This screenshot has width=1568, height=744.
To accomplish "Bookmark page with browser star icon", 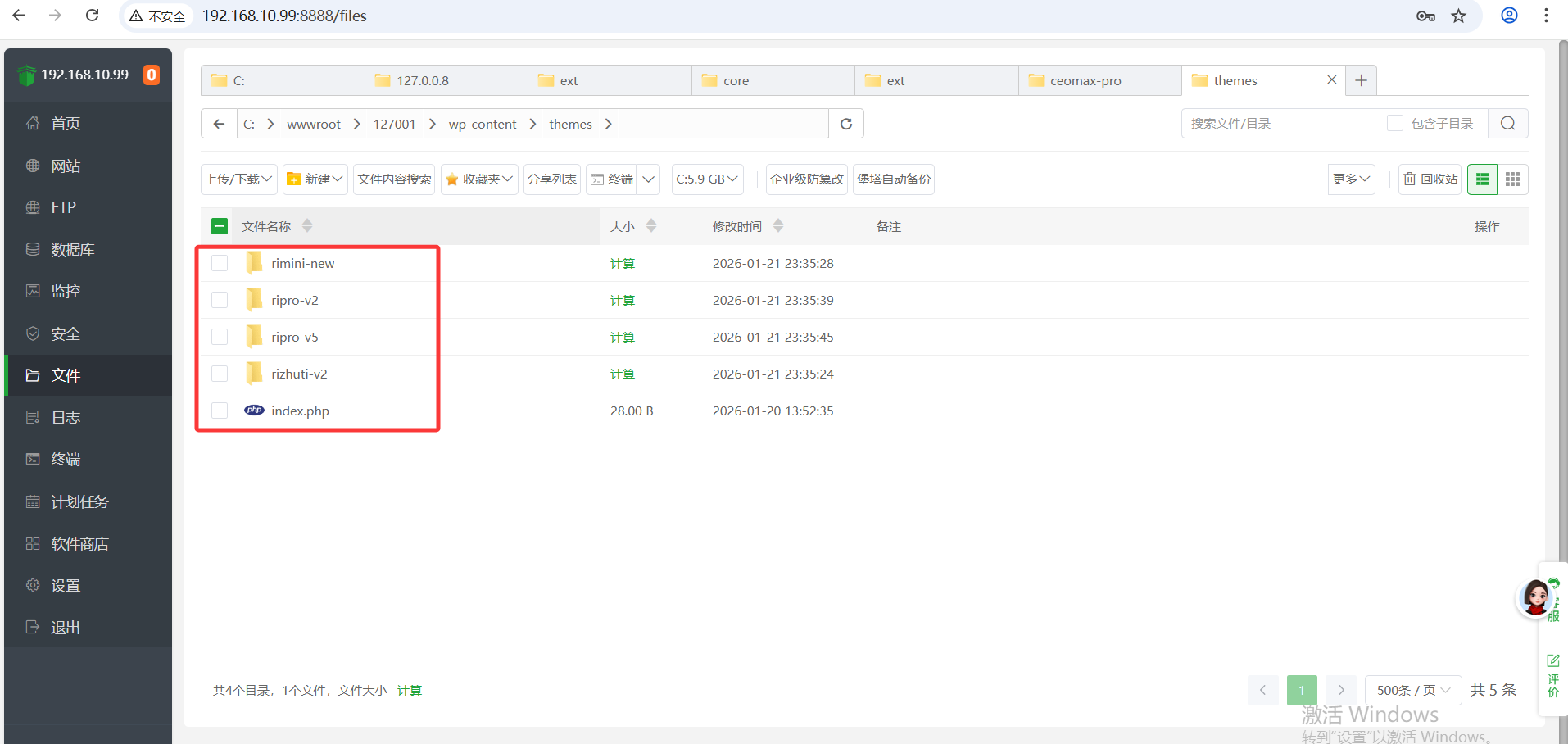I will pyautogui.click(x=1458, y=16).
